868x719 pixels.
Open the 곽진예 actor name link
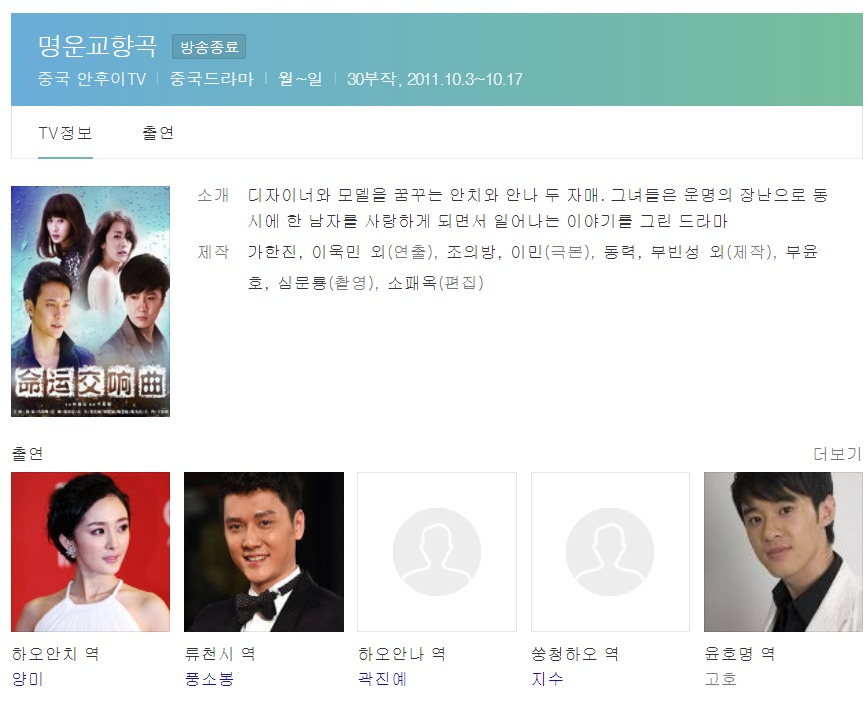[x=383, y=679]
